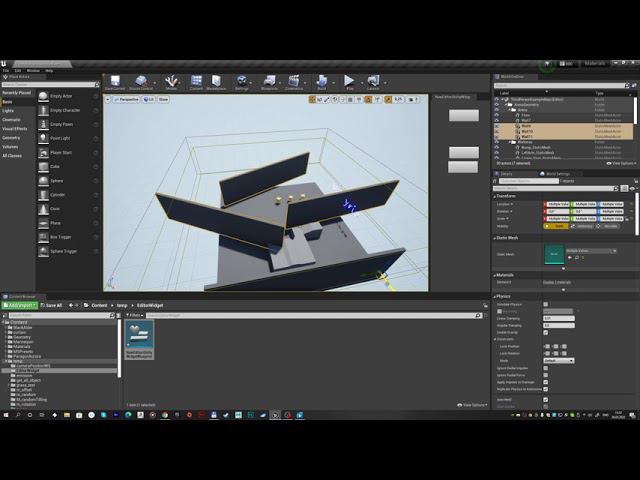Toggle visibility eye for Bump_StaticMesh row
The height and width of the screenshot is (480, 640).
click(x=497, y=147)
